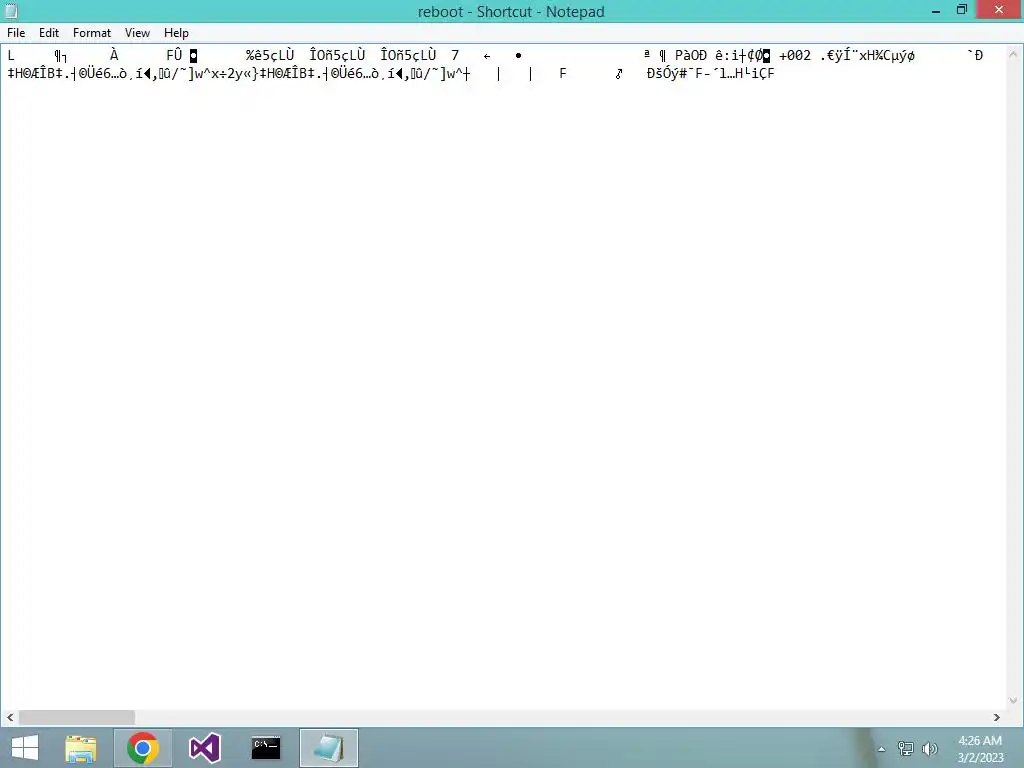Open Command Prompt from the taskbar
Screen dimensions: 1024x768
266,748
